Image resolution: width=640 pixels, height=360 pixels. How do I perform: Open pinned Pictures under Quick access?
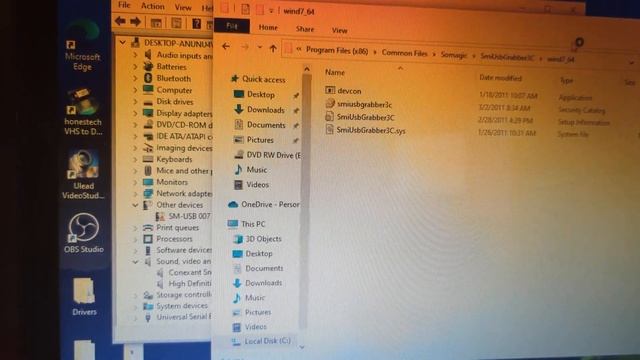click(x=253, y=140)
